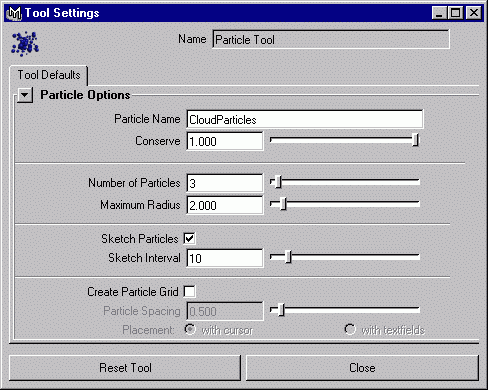Click the Conserve slider handle
This screenshot has width=488, height=390.
pyautogui.click(x=415, y=140)
